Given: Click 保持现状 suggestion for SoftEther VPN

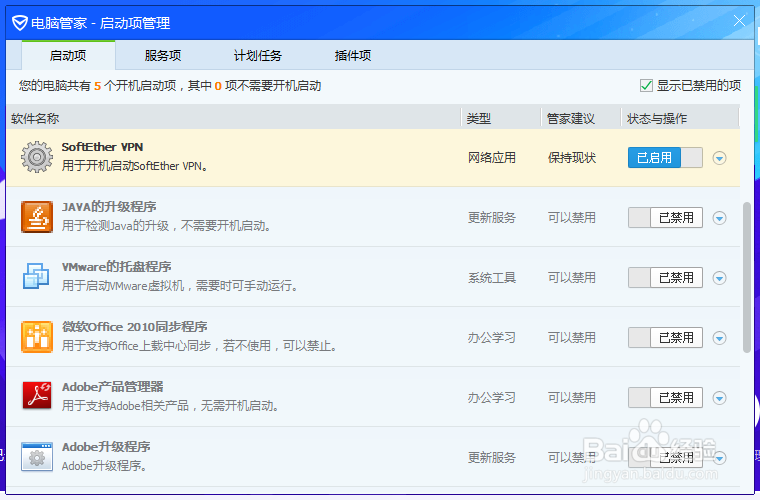Looking at the screenshot, I should point(571,158).
